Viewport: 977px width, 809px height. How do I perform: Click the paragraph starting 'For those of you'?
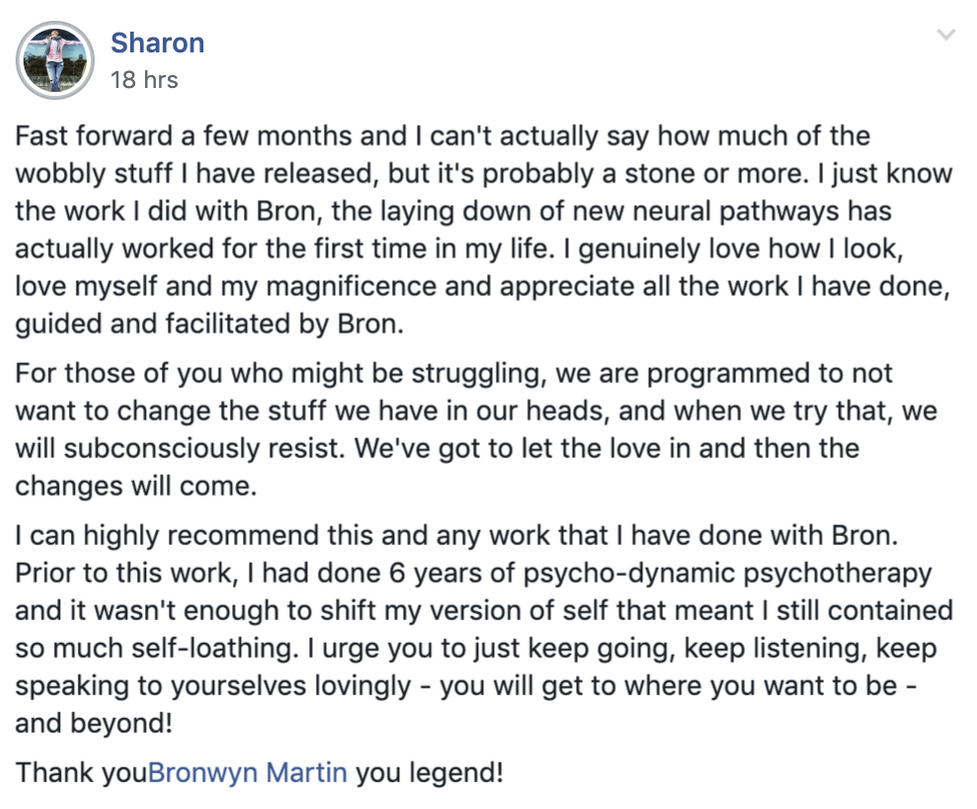(x=476, y=429)
